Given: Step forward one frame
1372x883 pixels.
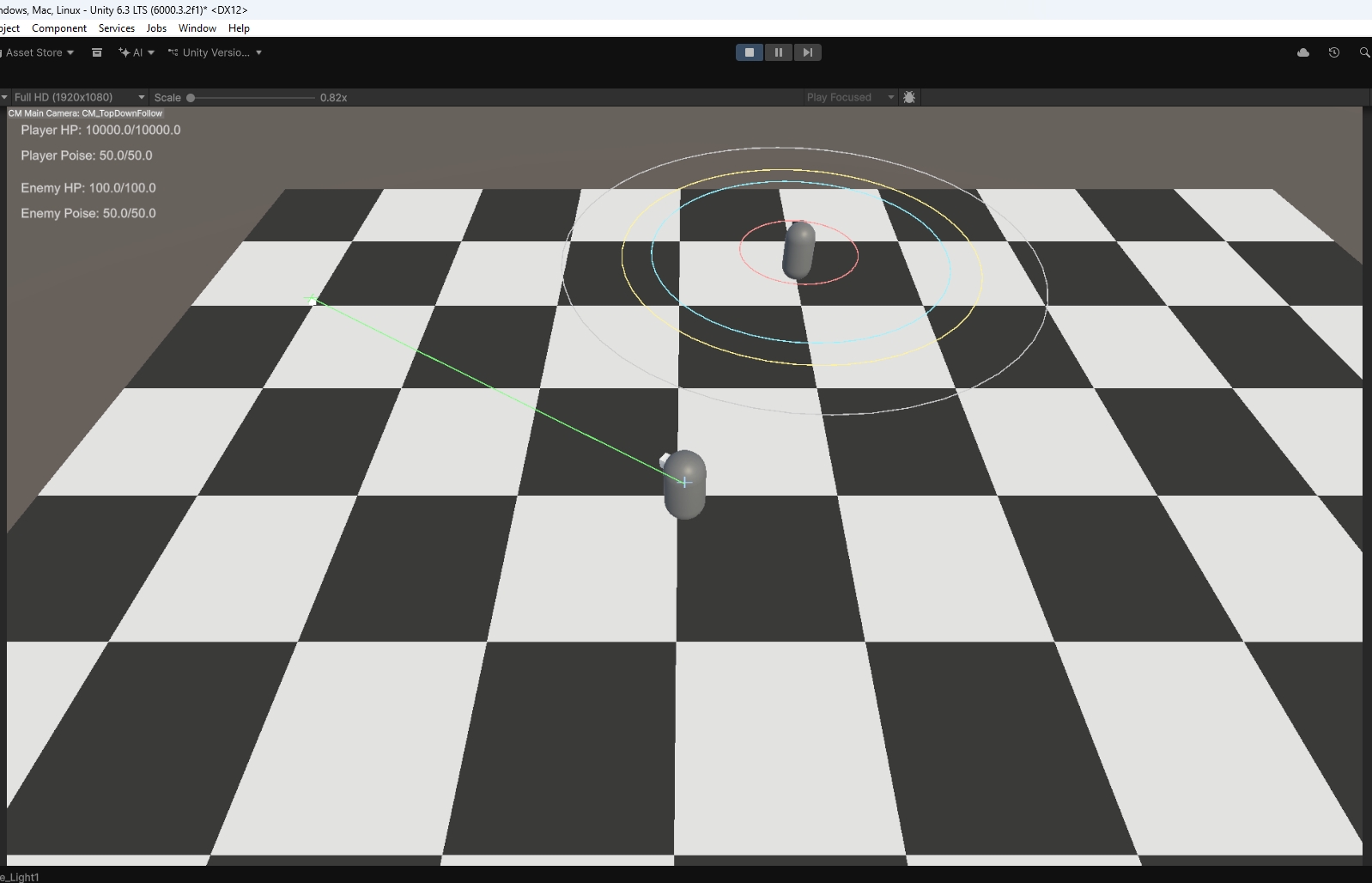Looking at the screenshot, I should (807, 52).
